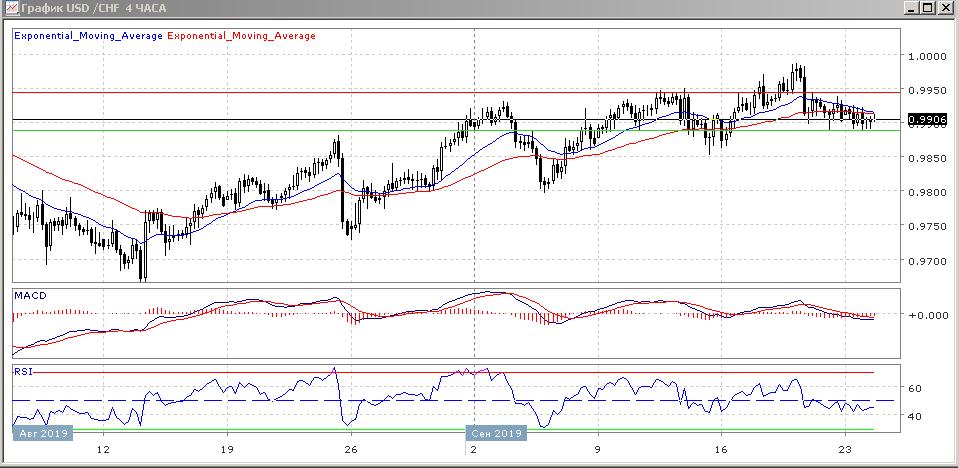Click the 0.9750 price axis label
The image size is (959, 468).
(x=926, y=226)
